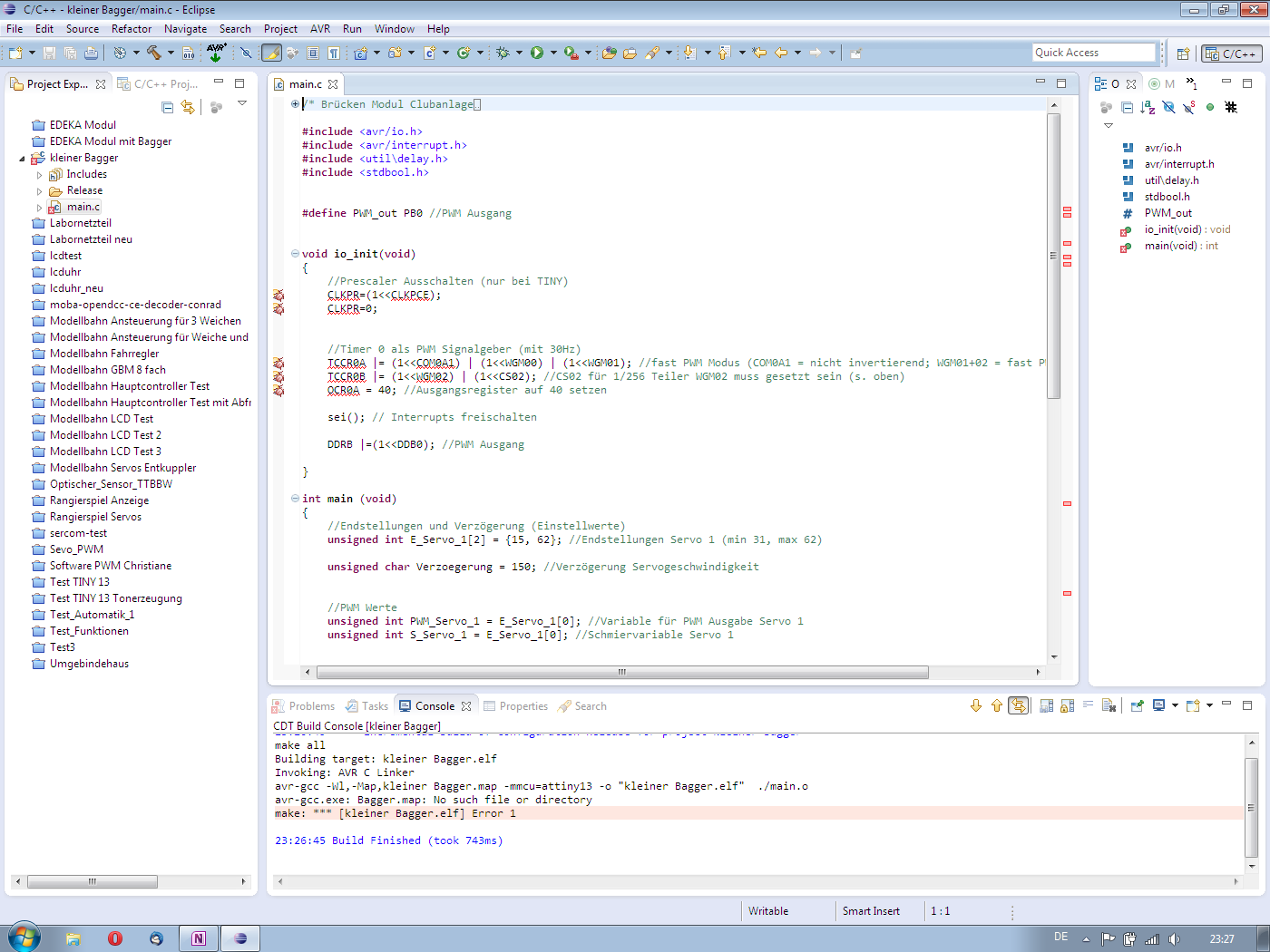Click Collapse All icon in the Outline view
The height and width of the screenshot is (952, 1270).
[x=1127, y=107]
